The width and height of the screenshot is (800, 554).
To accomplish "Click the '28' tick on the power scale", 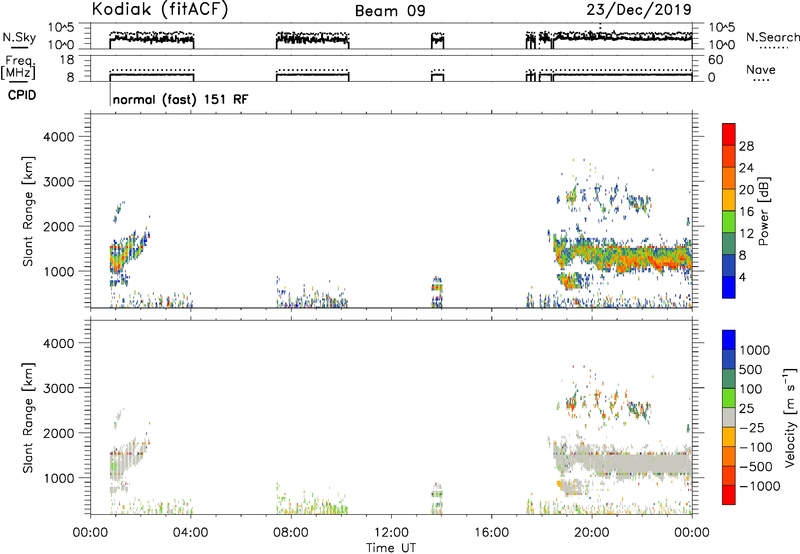I will click(746, 146).
